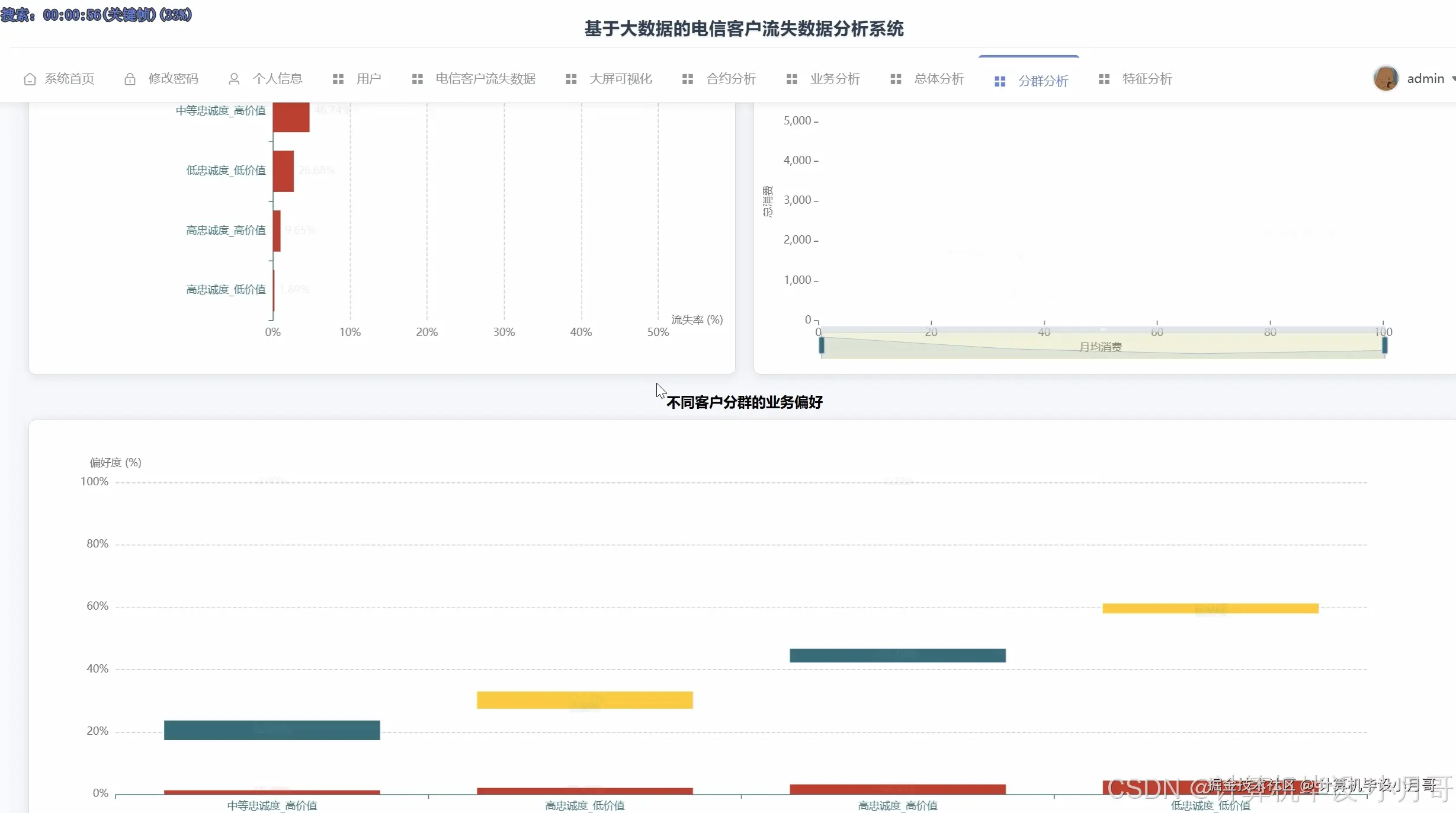
Task: Click the person icon for 个人信息
Action: [234, 79]
